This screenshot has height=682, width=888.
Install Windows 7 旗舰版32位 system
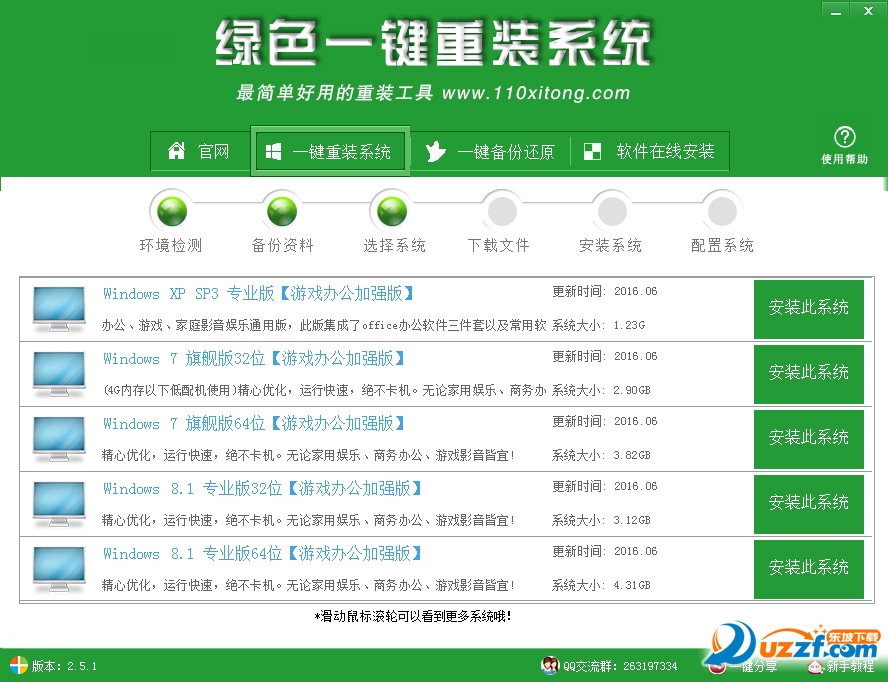pos(809,374)
